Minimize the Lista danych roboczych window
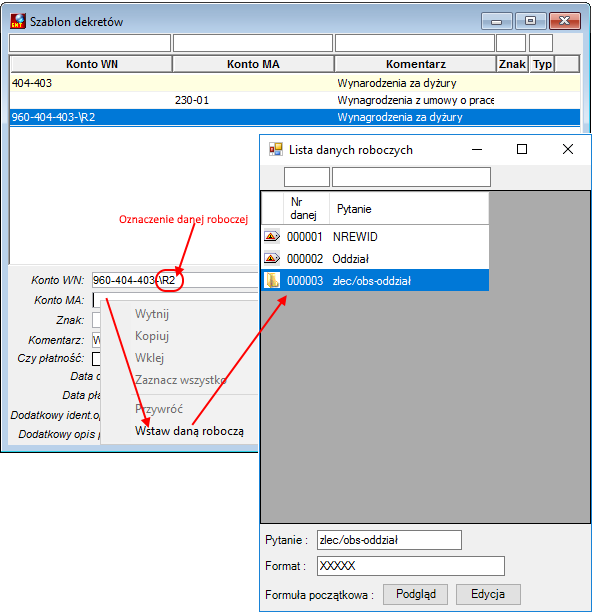The height and width of the screenshot is (612, 592). pyautogui.click(x=477, y=149)
